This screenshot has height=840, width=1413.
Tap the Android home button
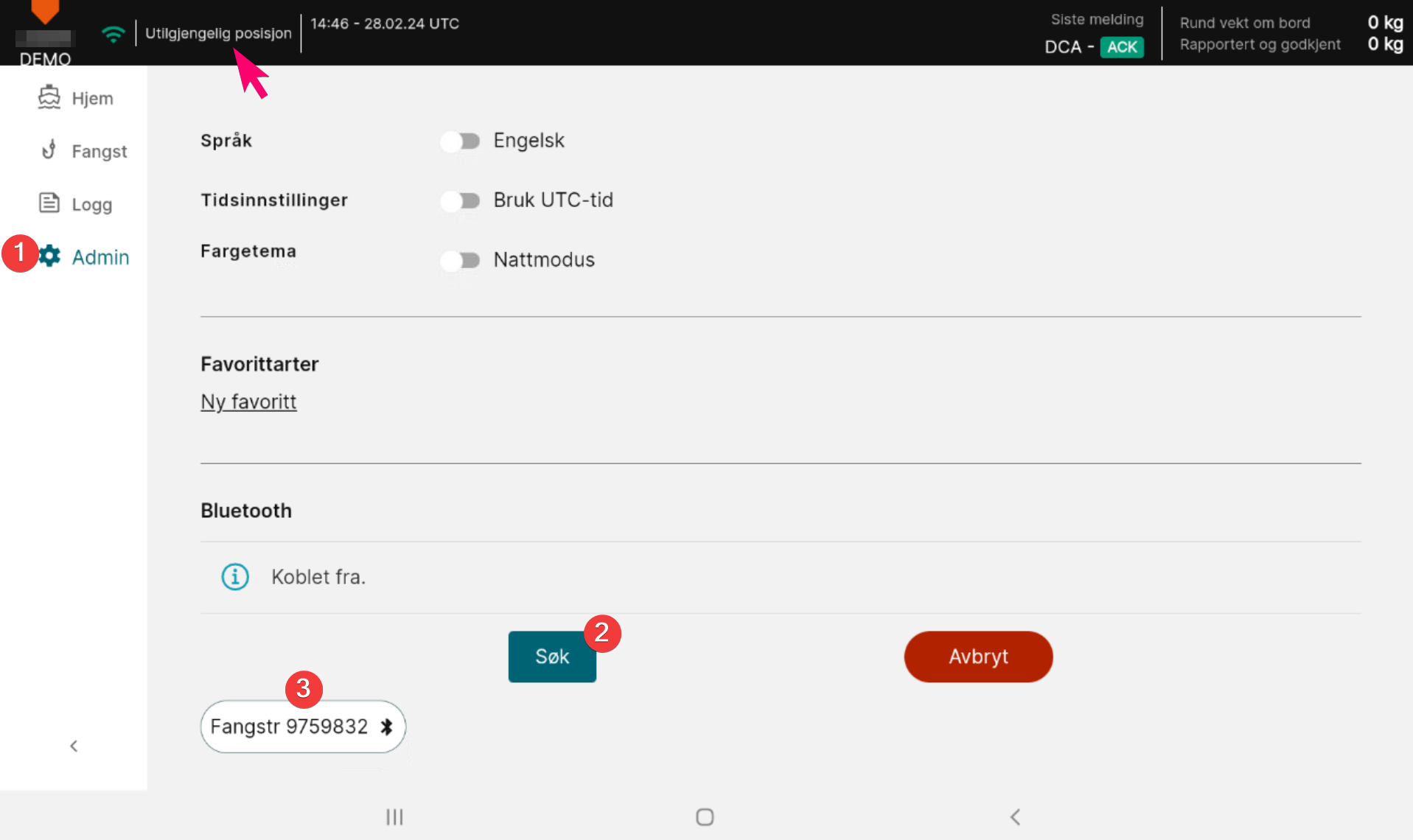[x=705, y=816]
